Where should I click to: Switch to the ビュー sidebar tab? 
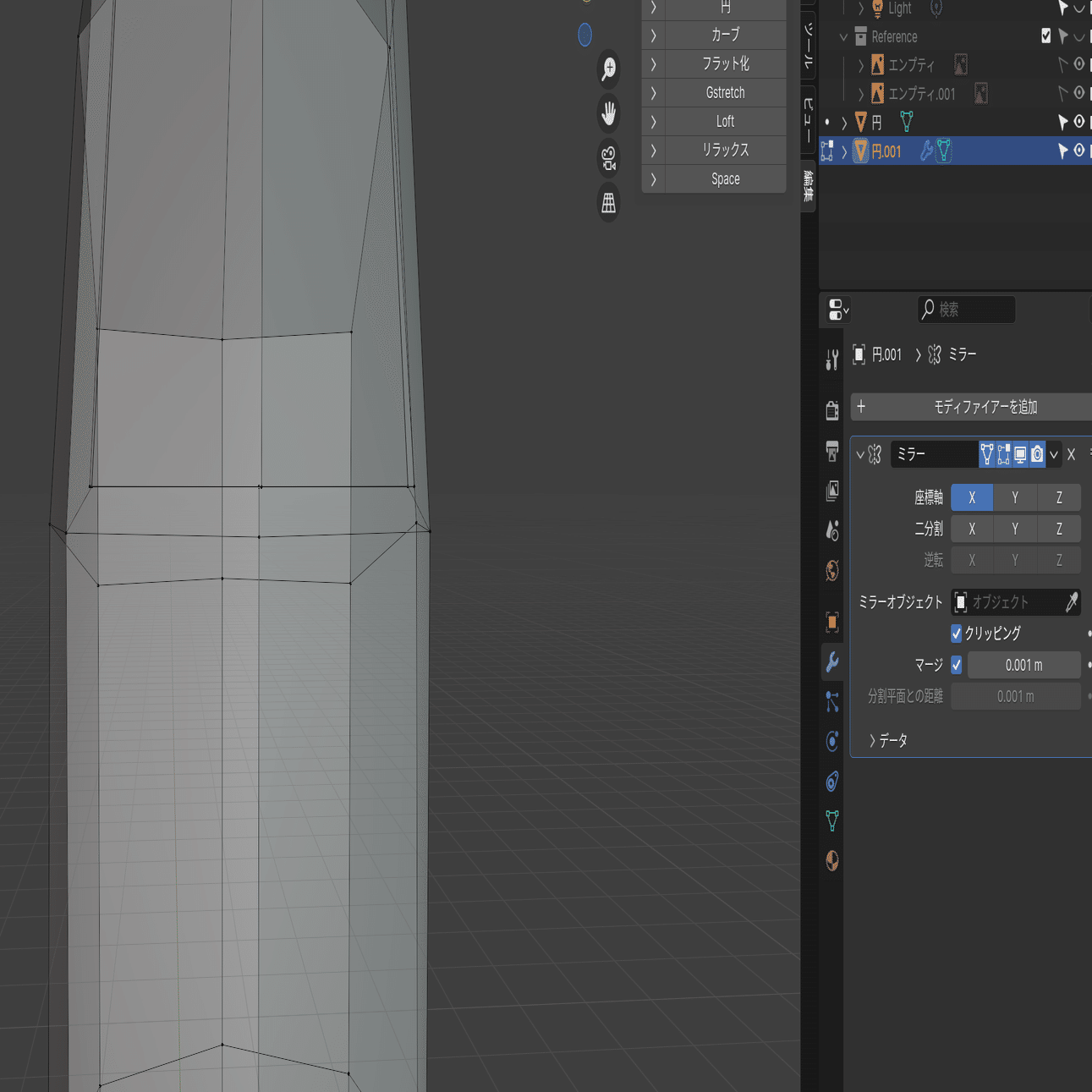(808, 119)
